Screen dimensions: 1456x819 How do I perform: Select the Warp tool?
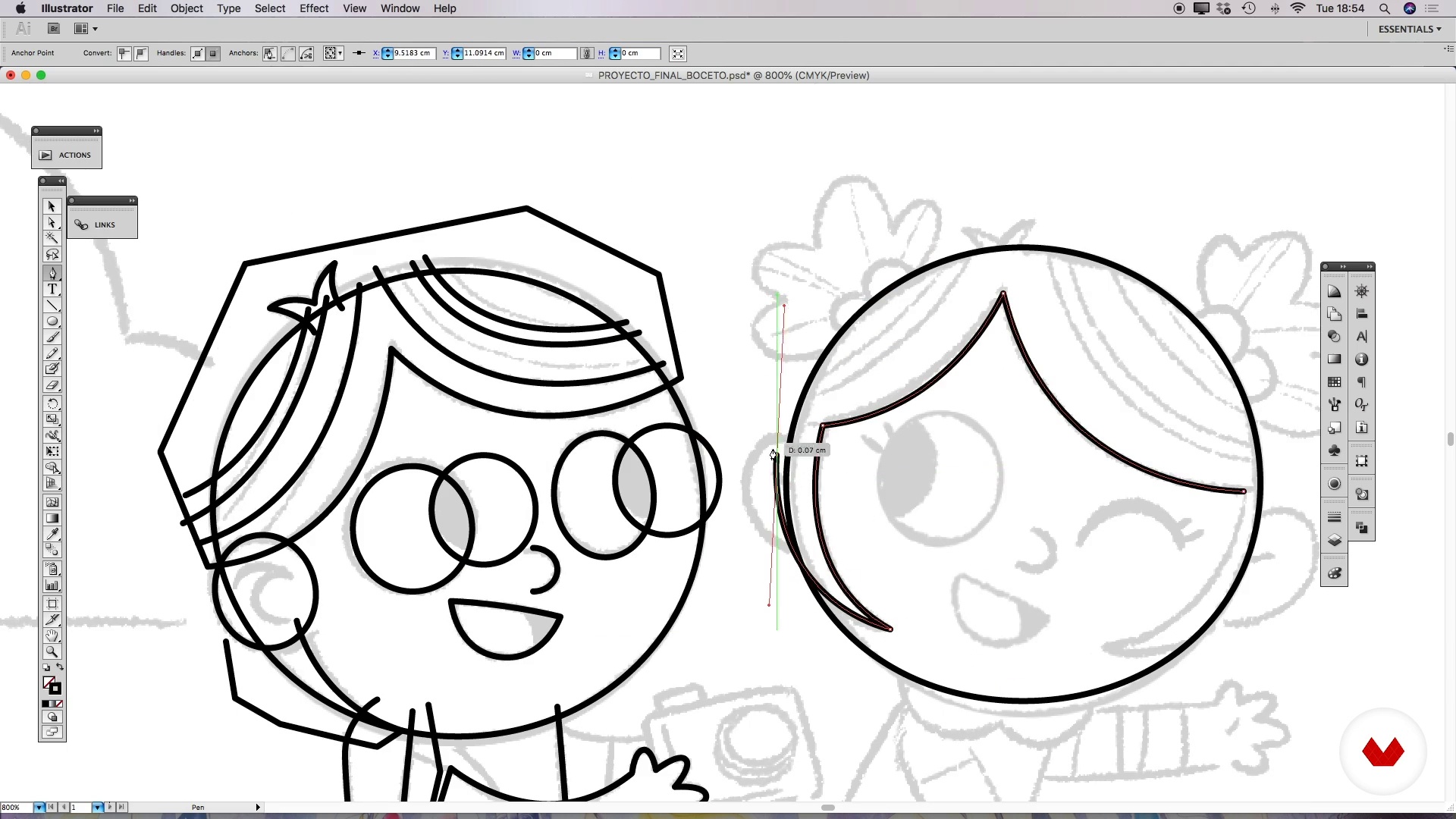[52, 435]
